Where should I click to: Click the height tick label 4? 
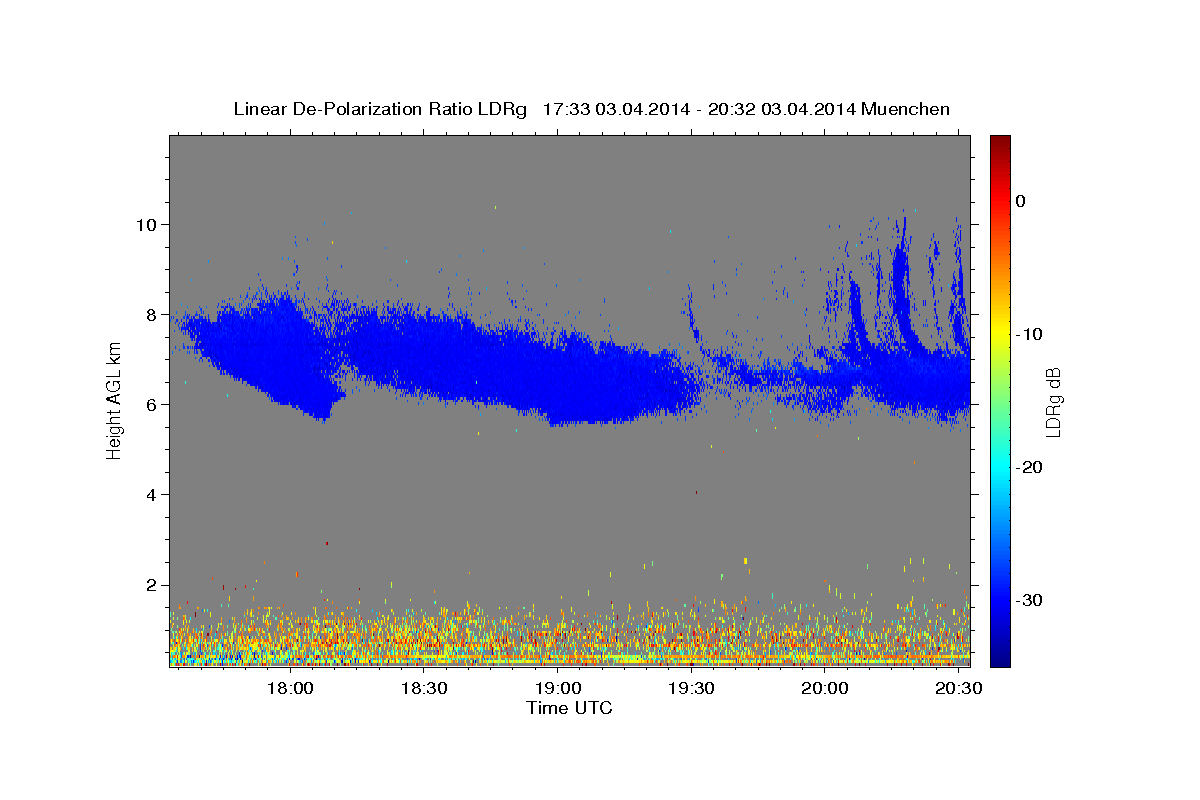point(152,494)
